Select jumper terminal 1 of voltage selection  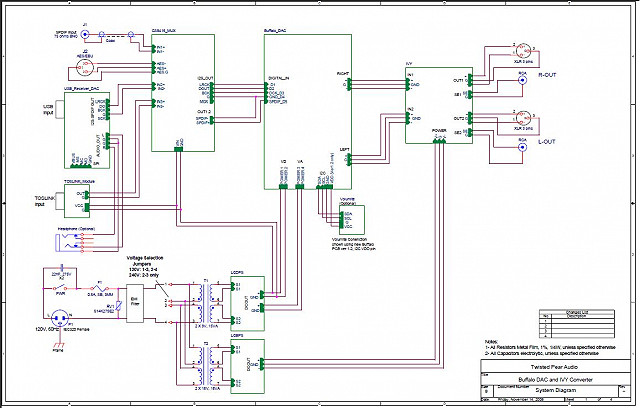point(169,284)
